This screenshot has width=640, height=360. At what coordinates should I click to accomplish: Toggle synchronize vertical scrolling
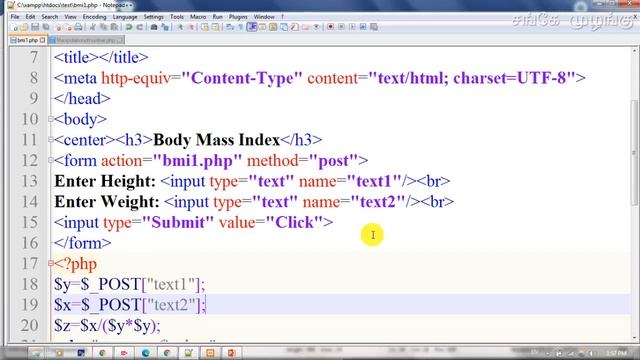pos(205,27)
